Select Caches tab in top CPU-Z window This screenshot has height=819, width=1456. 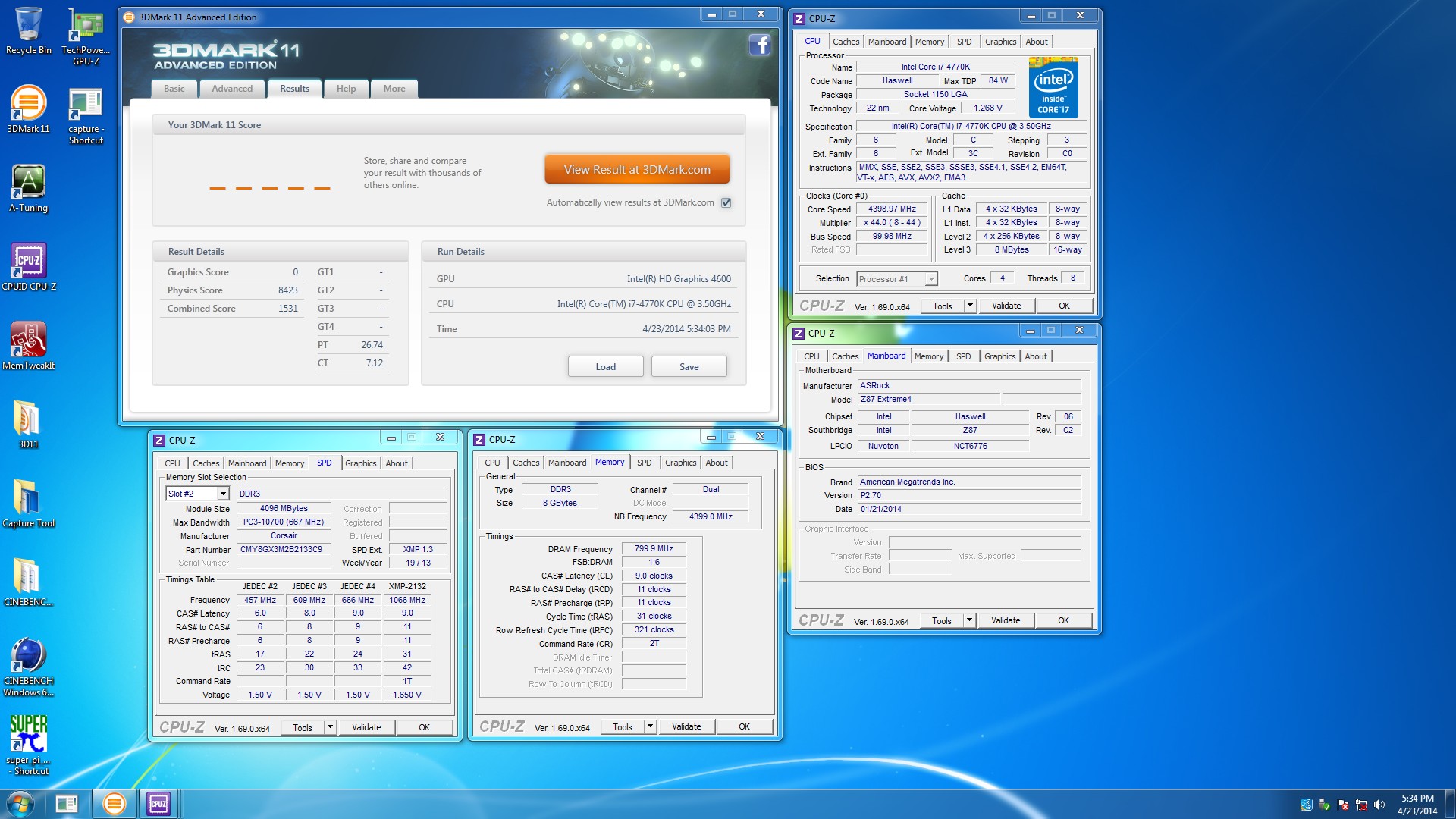pos(846,42)
